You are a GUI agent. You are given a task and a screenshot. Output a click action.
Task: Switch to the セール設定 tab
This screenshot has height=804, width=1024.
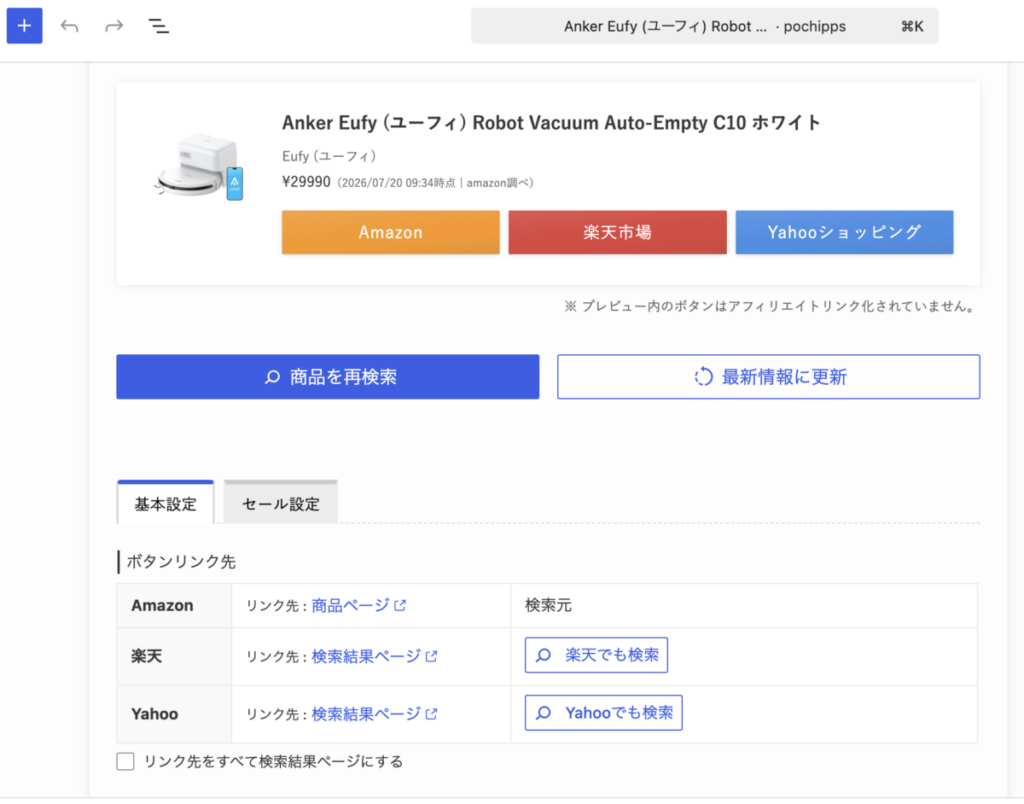coord(281,503)
